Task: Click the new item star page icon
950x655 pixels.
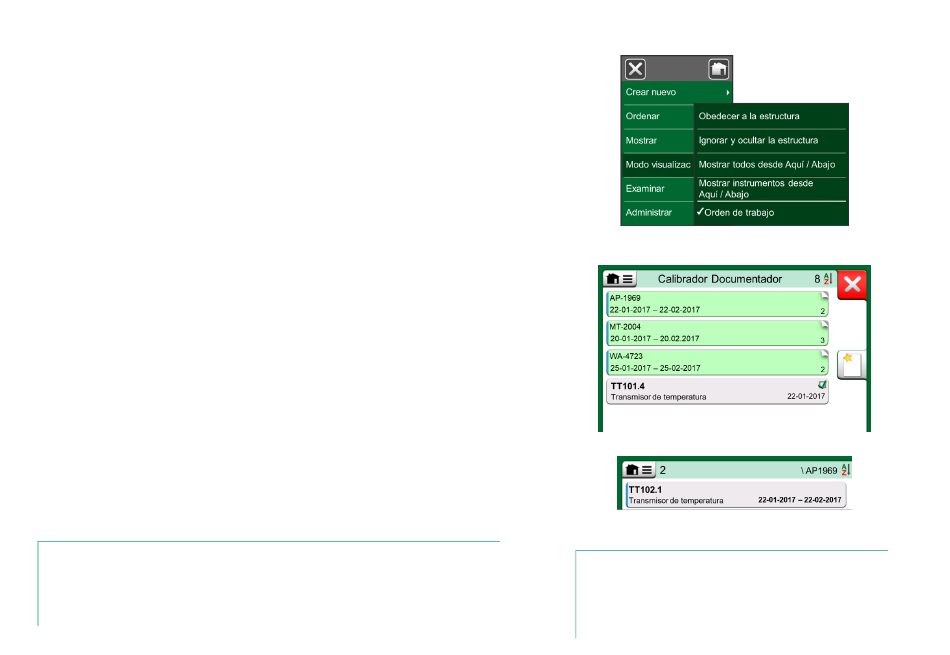Action: [852, 365]
